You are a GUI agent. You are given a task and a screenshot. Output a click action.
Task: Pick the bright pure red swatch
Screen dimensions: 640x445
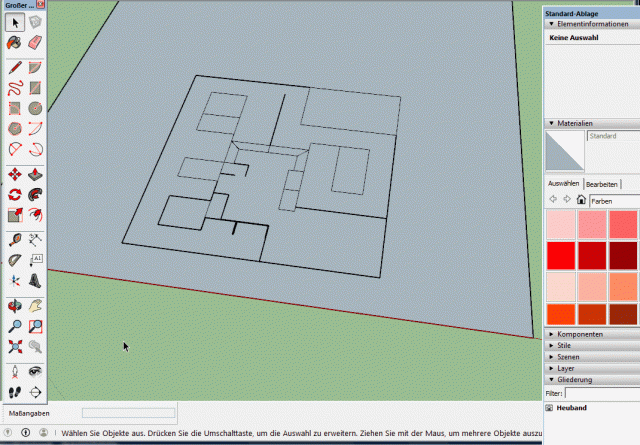[561, 256]
